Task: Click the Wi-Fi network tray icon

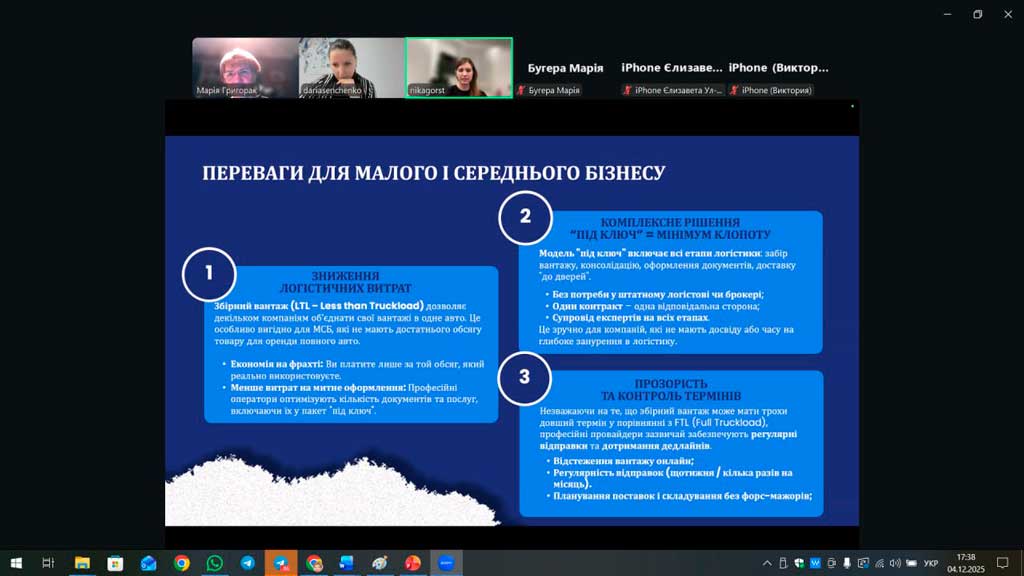Action: point(879,563)
